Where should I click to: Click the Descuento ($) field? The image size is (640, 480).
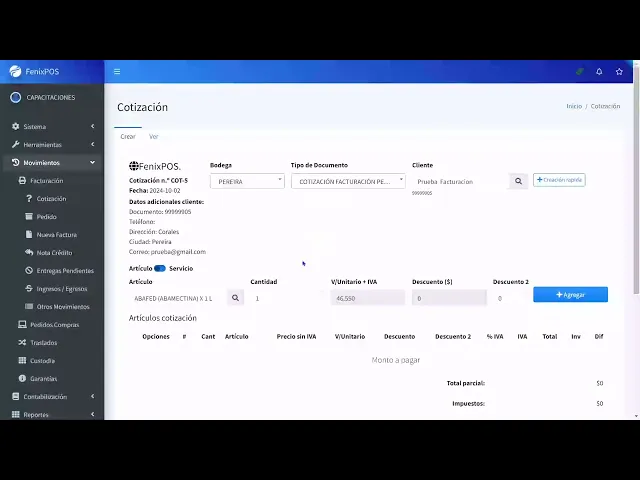(449, 298)
